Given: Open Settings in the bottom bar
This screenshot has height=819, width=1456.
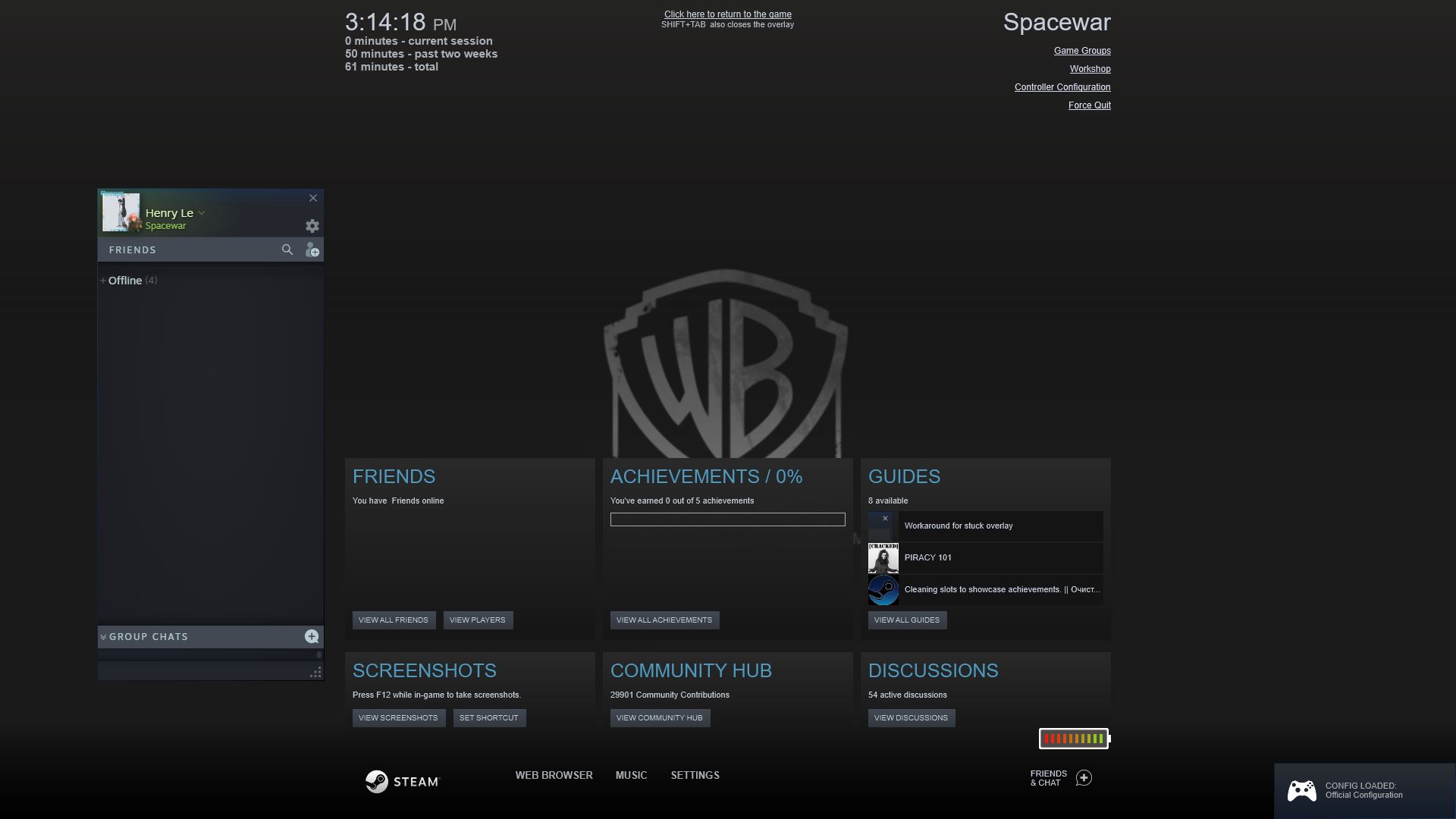Looking at the screenshot, I should (x=695, y=775).
